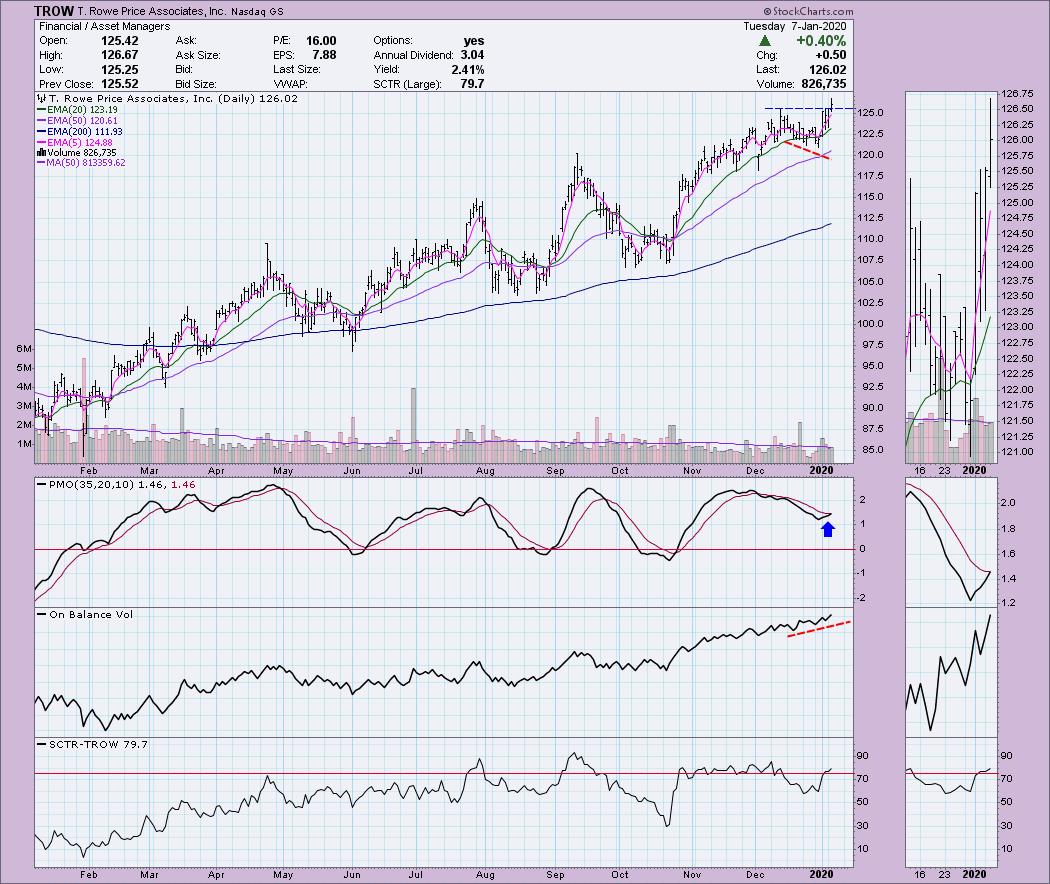Screen dimensions: 1050x884
Task: Click the 90 level on SCTR axis
Action: pos(862,755)
